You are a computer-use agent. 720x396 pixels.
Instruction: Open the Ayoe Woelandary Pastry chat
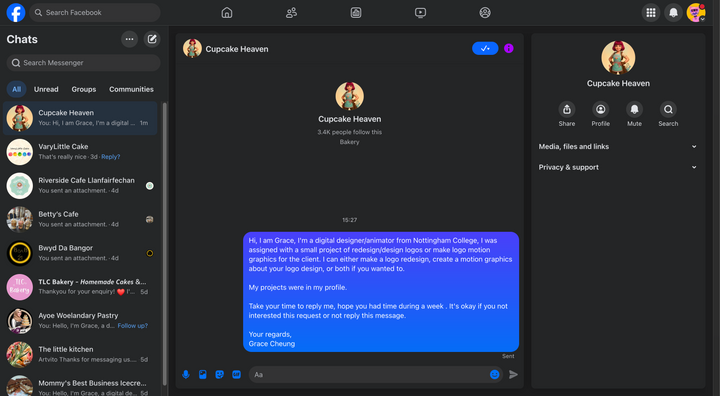click(80, 321)
